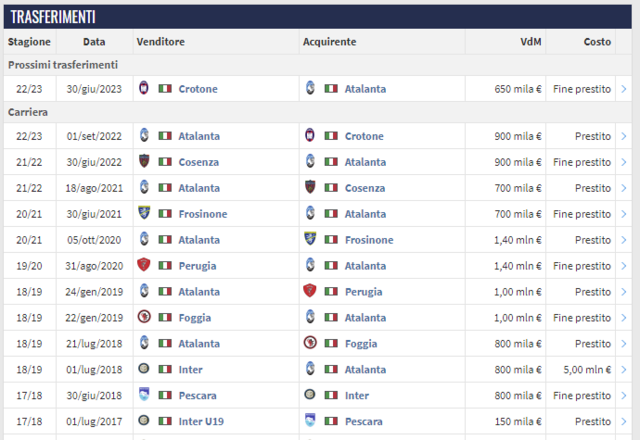Click Italian flag next to Inter U19
This screenshot has height=440, width=640.
165,421
